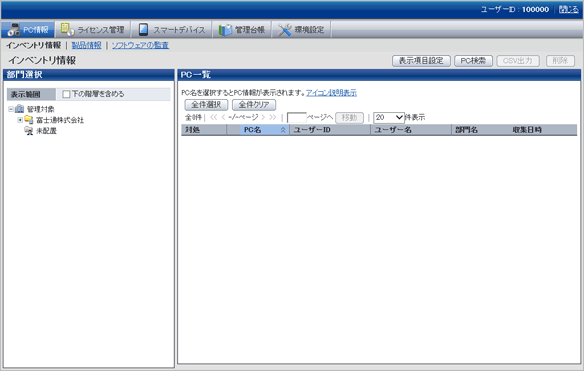Screen dimensions: 584x371
Task: Open the スマートデバイス tab
Action: (172, 29)
